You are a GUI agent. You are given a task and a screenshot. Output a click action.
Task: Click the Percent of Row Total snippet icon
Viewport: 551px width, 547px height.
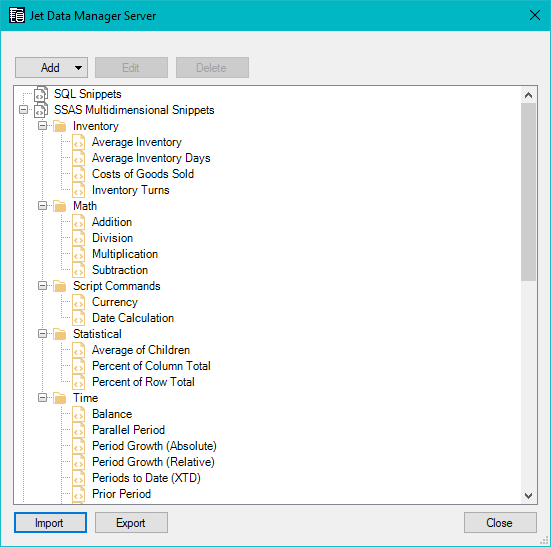pos(79,382)
